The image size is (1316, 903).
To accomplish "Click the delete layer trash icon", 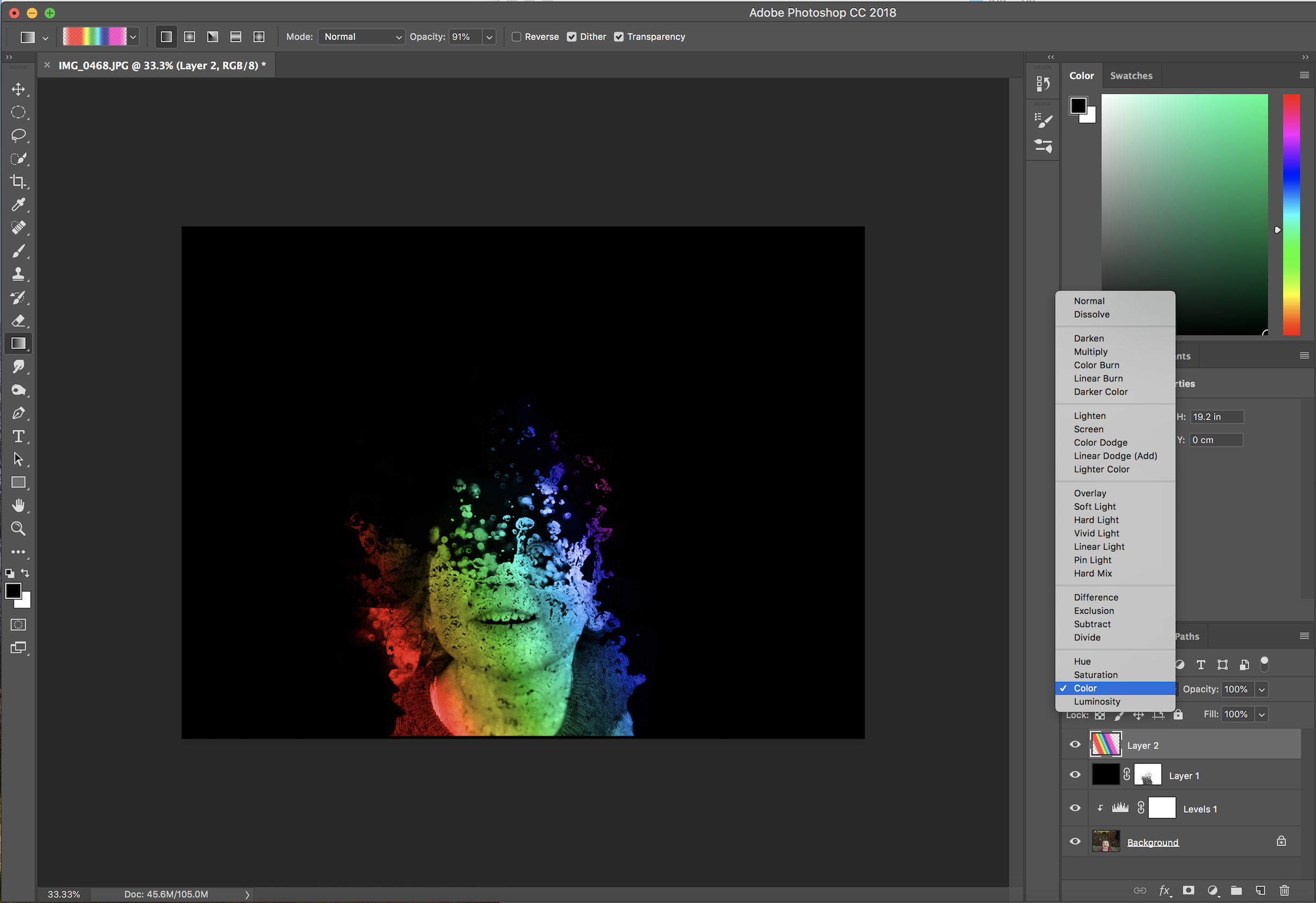I will pyautogui.click(x=1284, y=891).
